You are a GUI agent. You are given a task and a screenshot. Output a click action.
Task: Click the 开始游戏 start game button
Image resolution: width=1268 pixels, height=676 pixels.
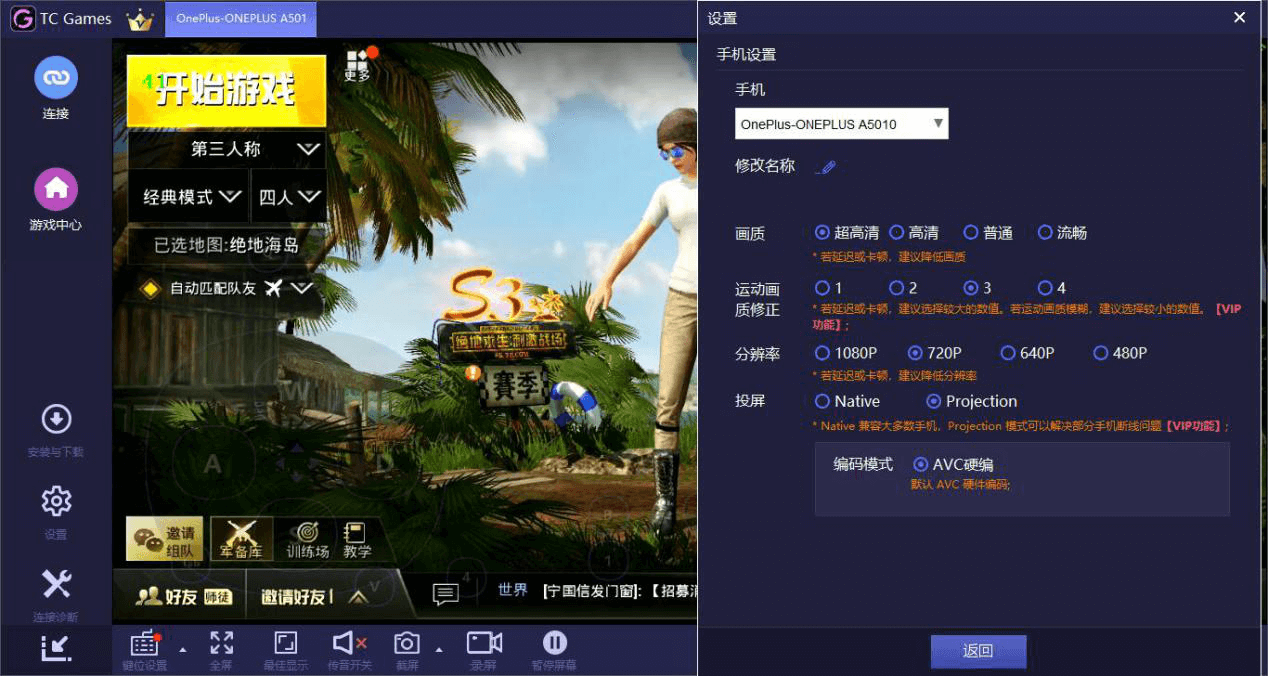(226, 90)
